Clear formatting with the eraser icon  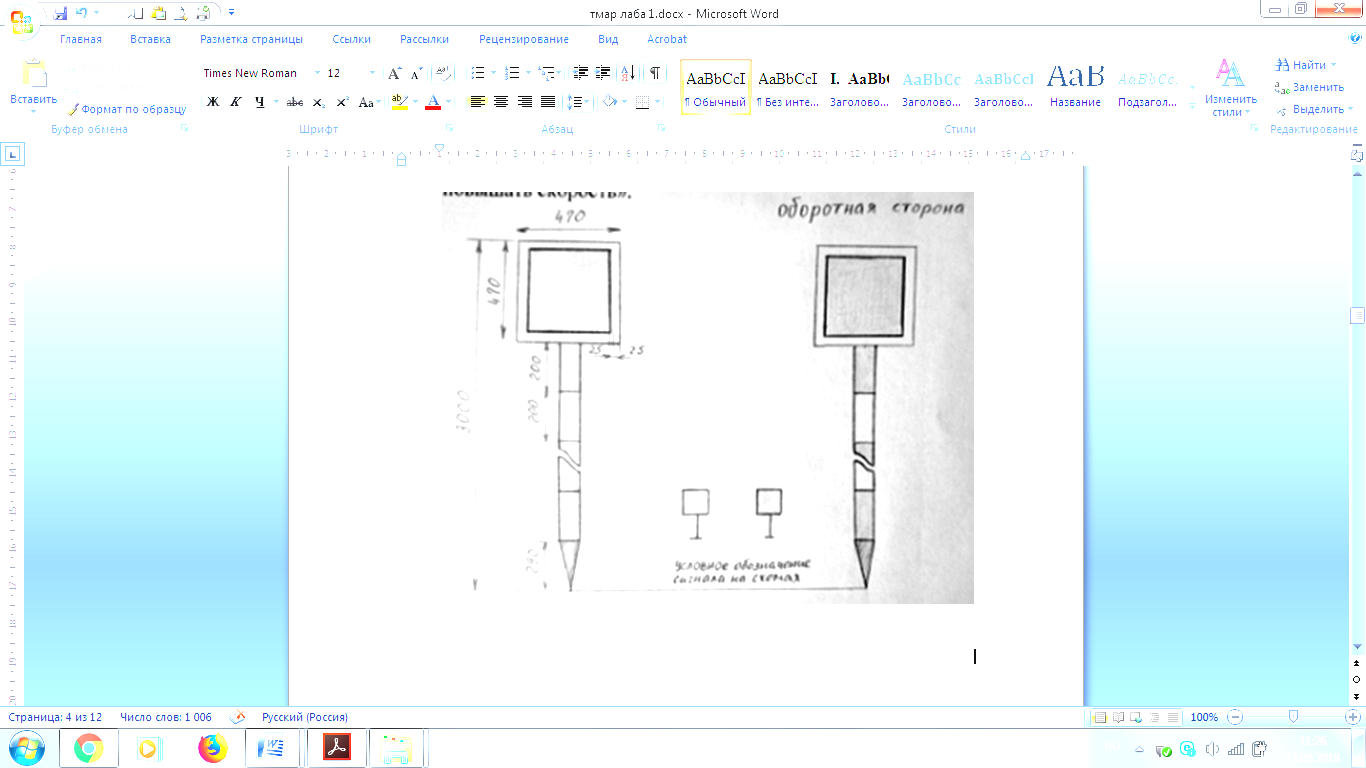click(x=444, y=73)
